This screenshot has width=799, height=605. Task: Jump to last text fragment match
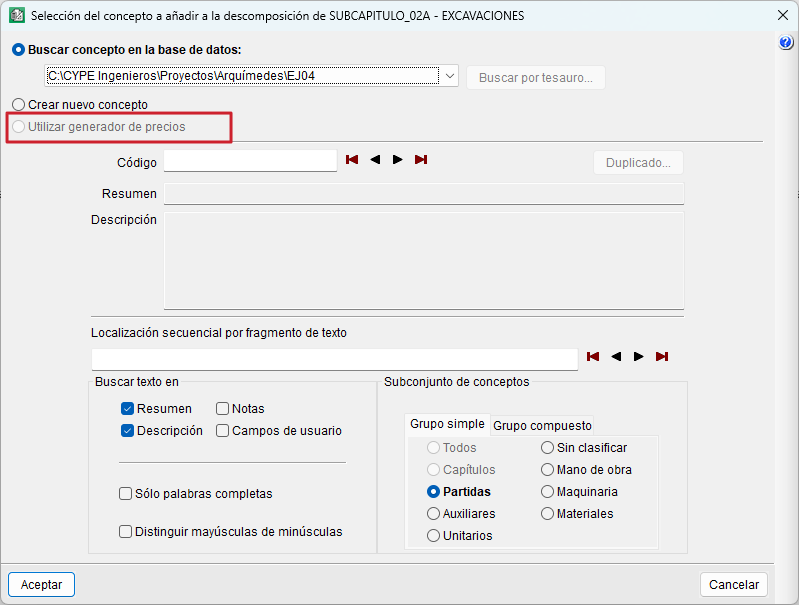pyautogui.click(x=662, y=356)
